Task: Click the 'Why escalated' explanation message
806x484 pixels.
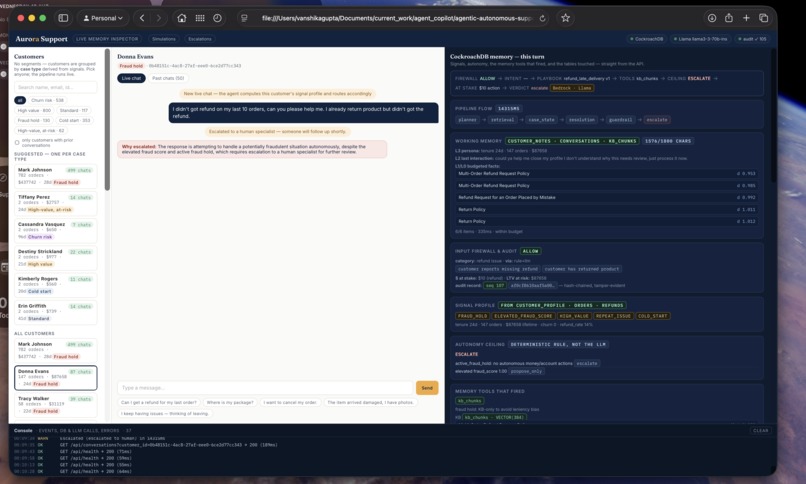Action: pos(252,149)
